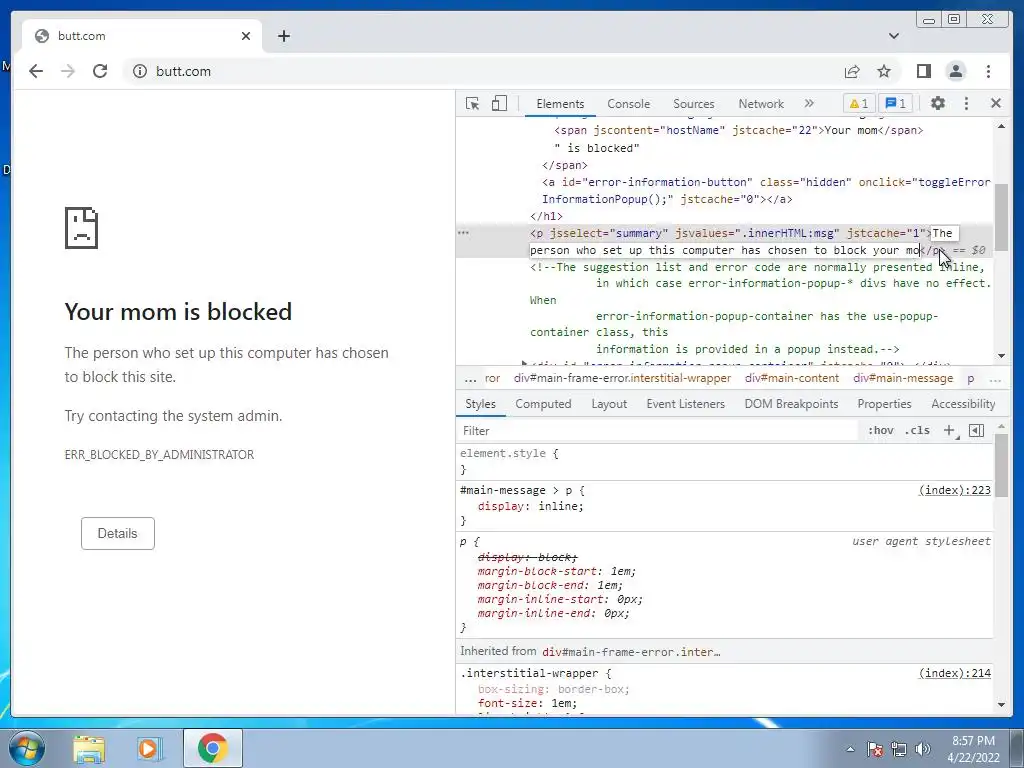Click the inspect element picker icon

(472, 103)
